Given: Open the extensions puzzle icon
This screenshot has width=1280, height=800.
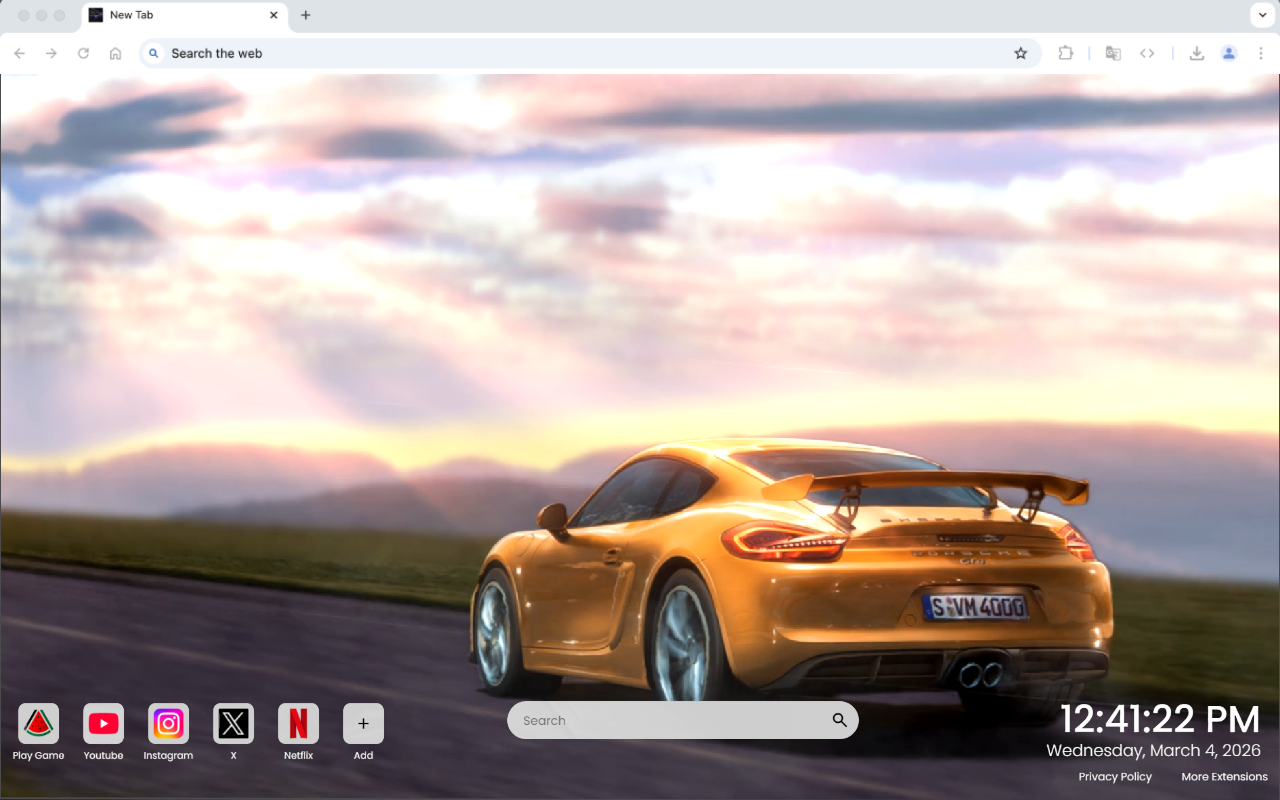Looking at the screenshot, I should coord(1065,53).
